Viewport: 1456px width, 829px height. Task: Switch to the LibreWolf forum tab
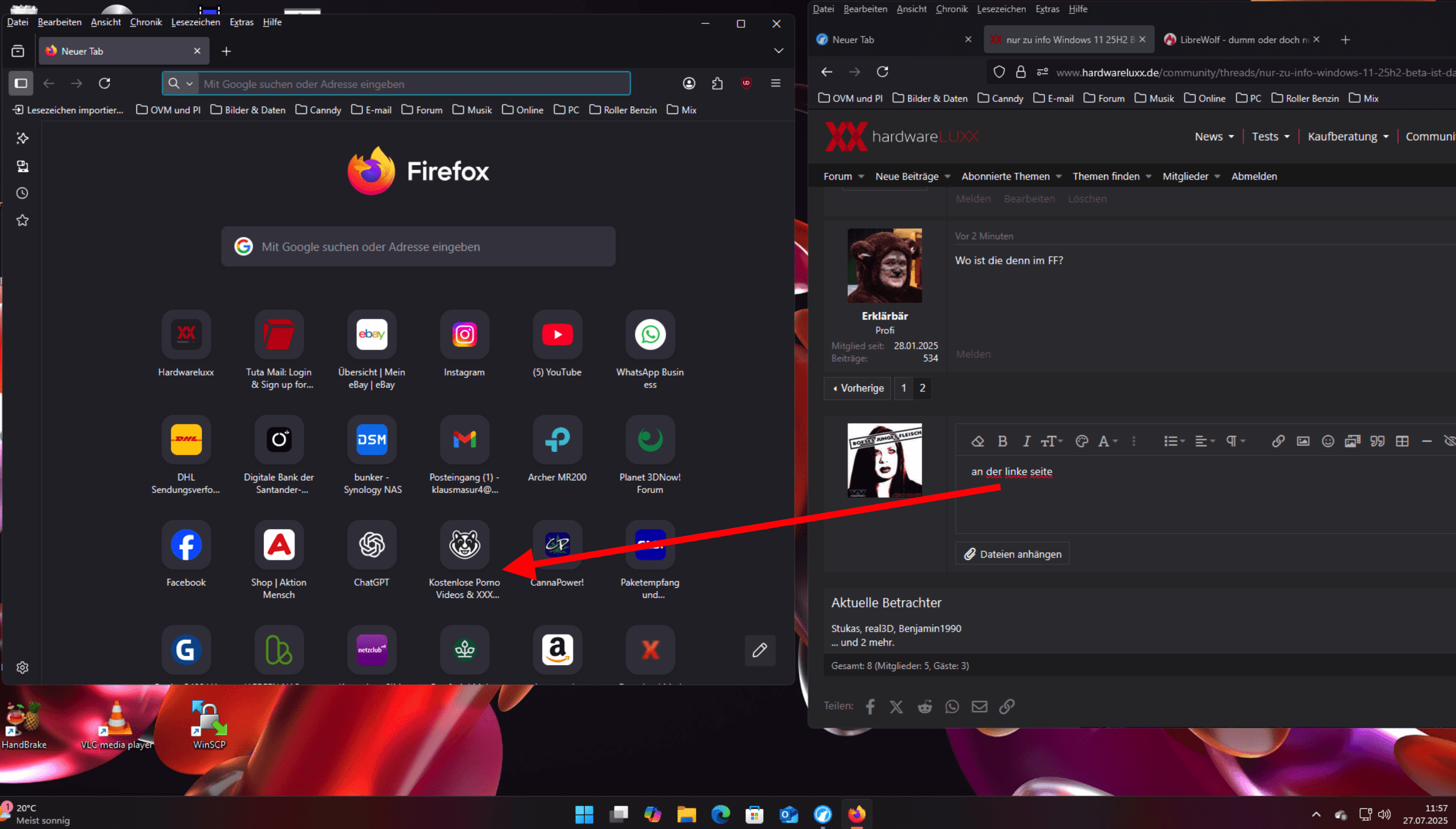point(1241,40)
